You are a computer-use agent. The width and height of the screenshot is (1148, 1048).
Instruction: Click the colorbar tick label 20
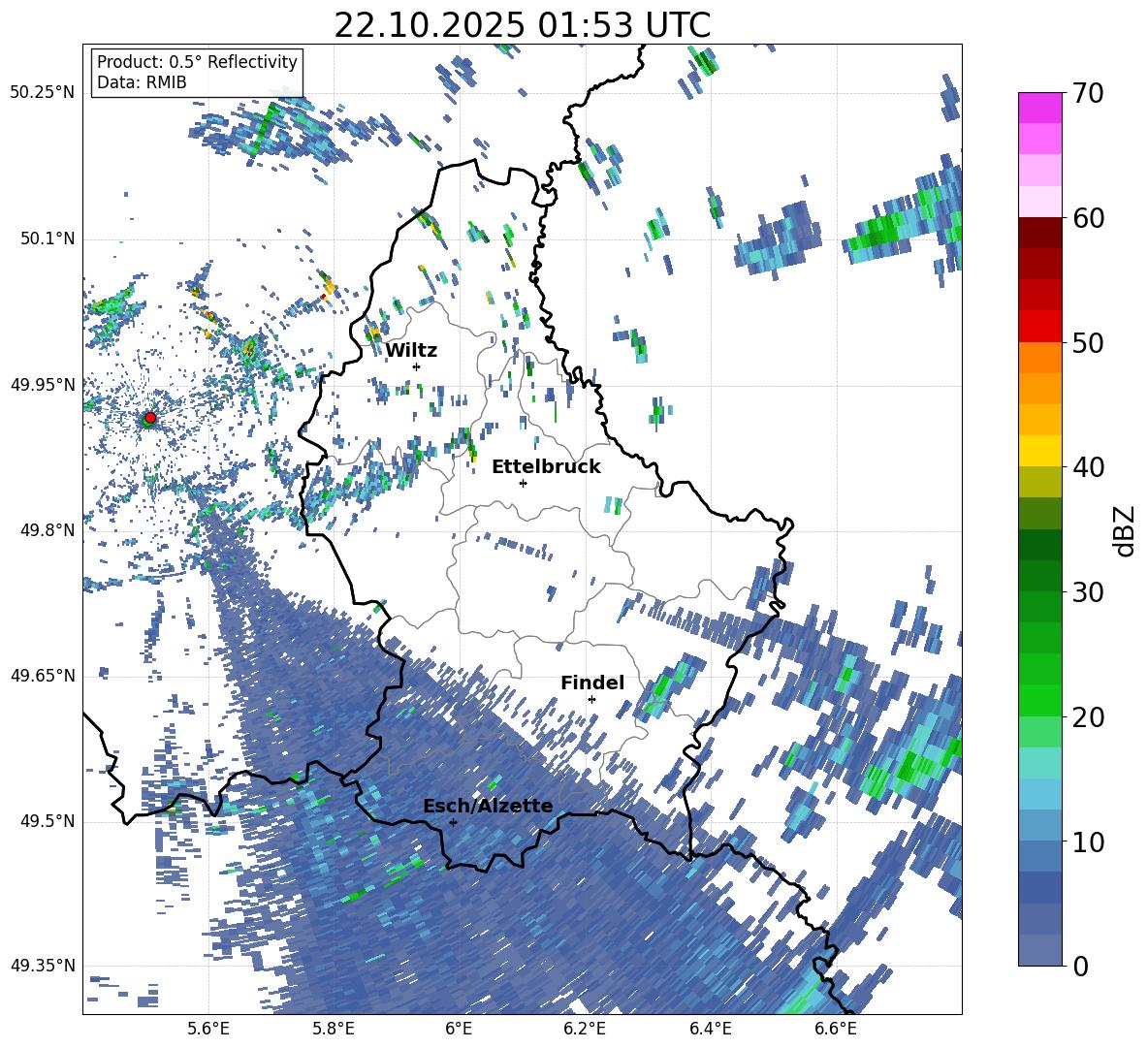pos(1088,717)
